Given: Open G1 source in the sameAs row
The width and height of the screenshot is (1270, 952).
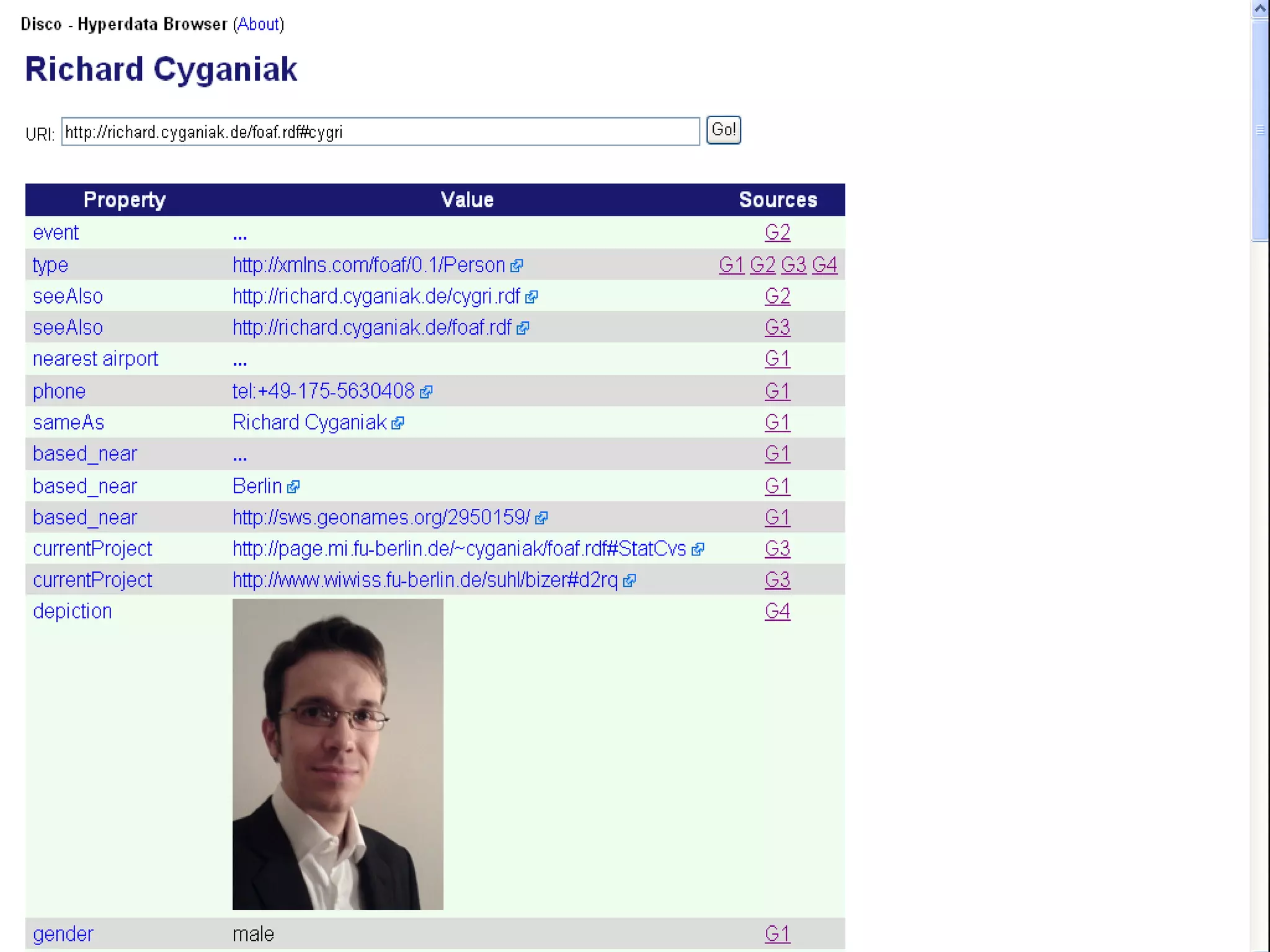Looking at the screenshot, I should pyautogui.click(x=778, y=423).
